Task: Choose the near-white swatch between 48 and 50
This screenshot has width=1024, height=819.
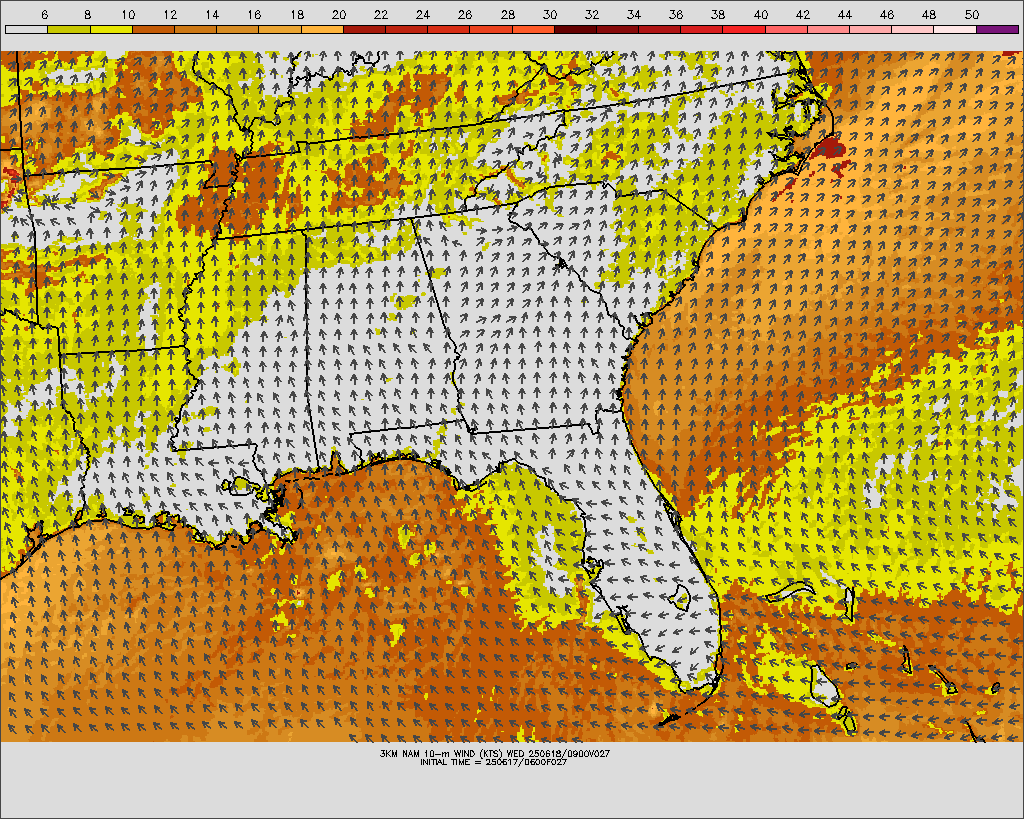Action: tap(955, 29)
